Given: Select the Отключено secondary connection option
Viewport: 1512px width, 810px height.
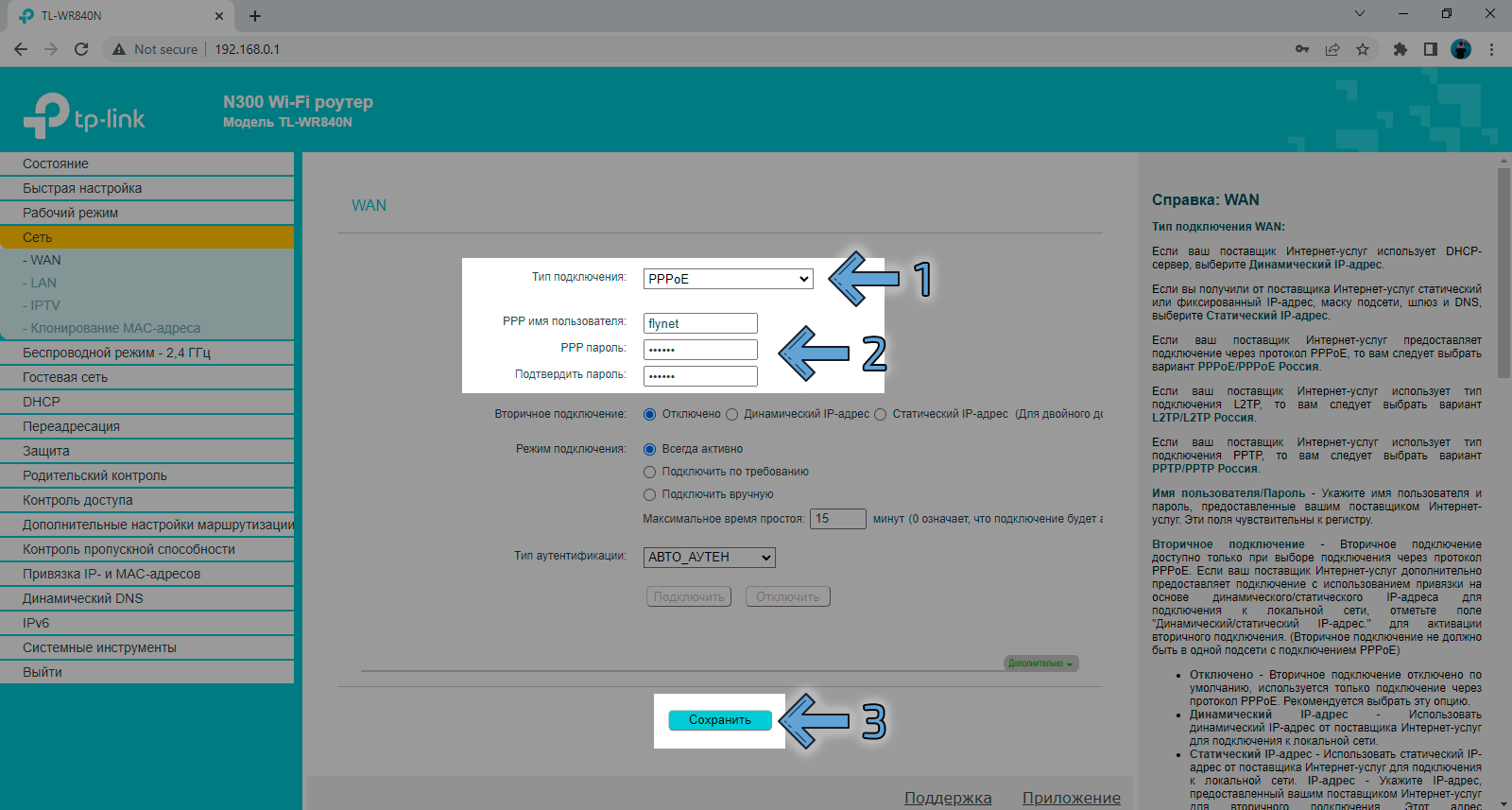Looking at the screenshot, I should point(649,414).
